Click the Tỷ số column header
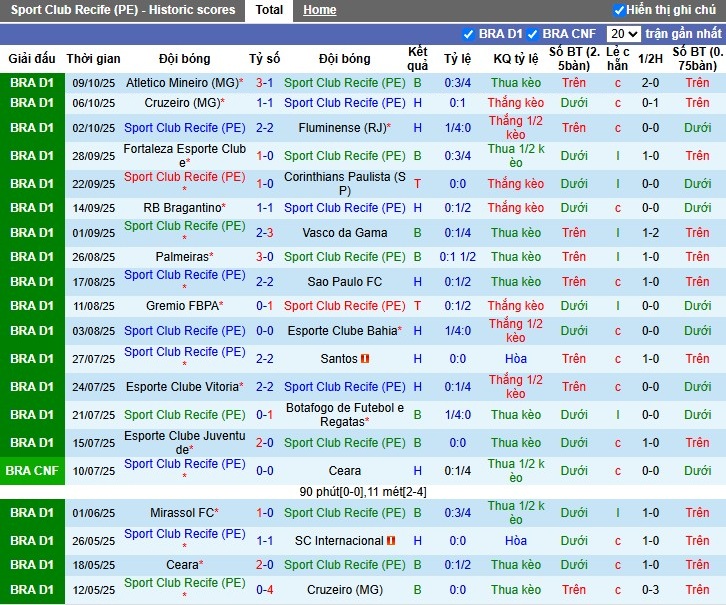This screenshot has height=605, width=726. click(265, 59)
